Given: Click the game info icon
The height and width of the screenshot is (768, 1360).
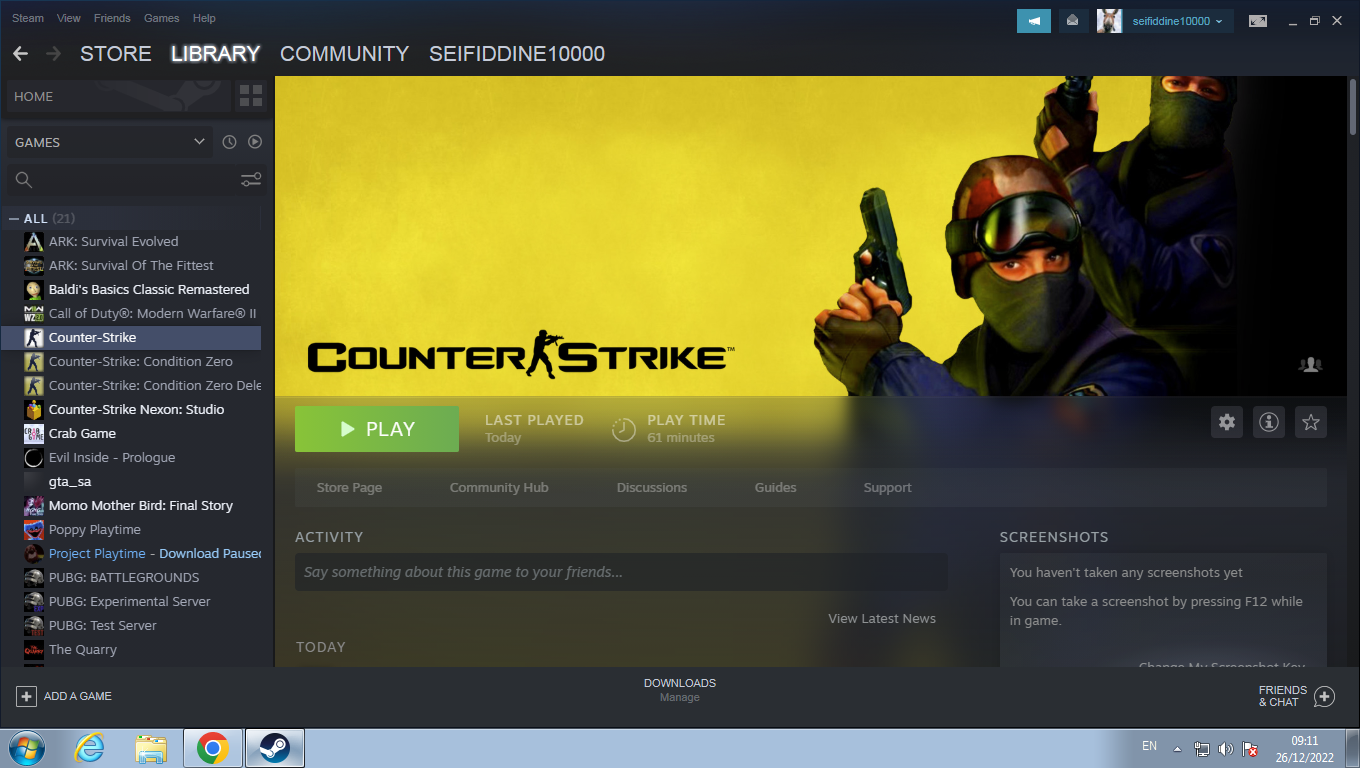Looking at the screenshot, I should [1269, 422].
